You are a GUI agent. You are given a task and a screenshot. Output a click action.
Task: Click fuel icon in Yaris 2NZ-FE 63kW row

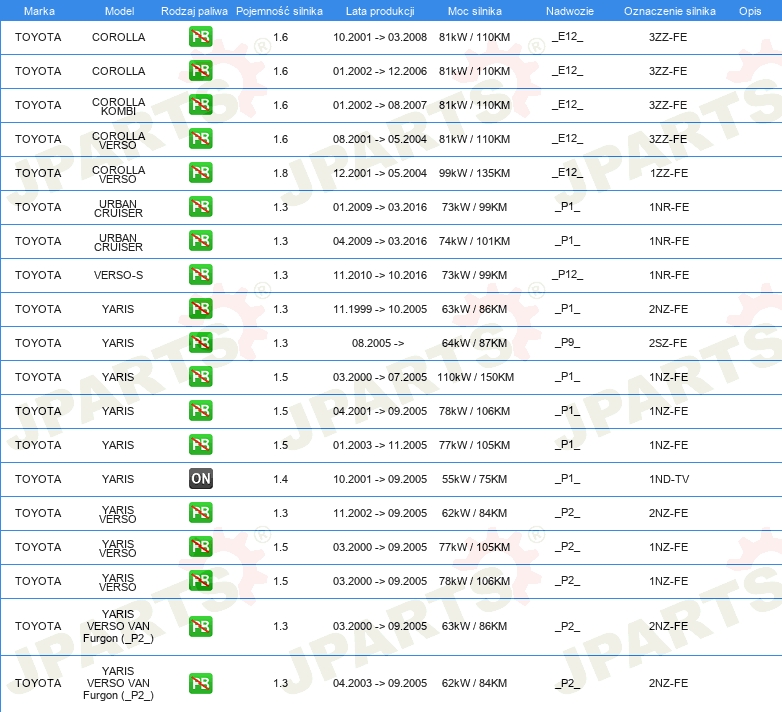point(200,308)
